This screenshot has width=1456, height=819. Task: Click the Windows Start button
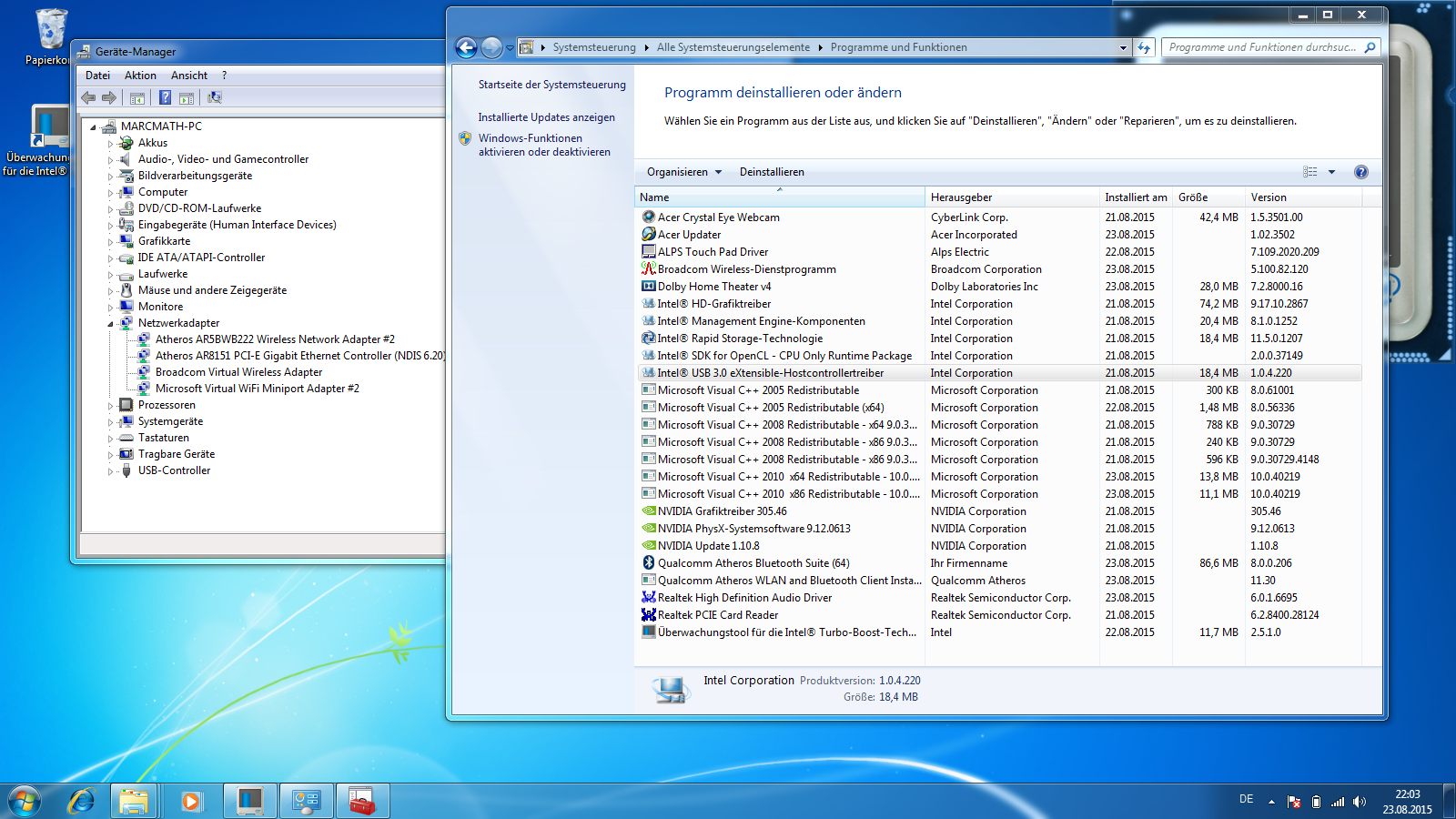[x=25, y=801]
